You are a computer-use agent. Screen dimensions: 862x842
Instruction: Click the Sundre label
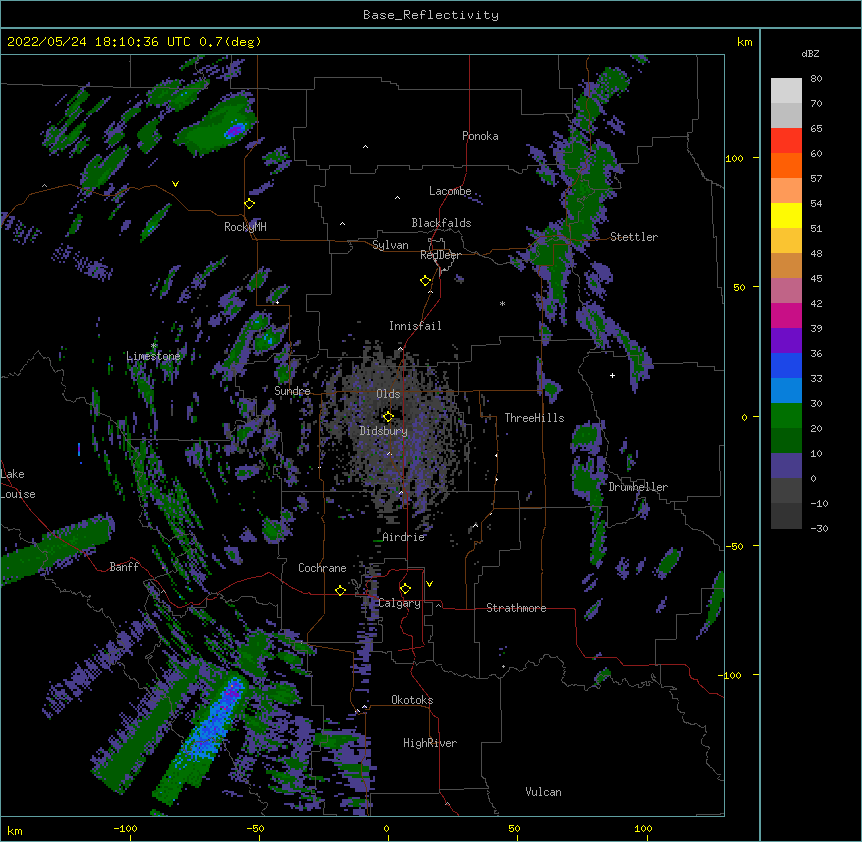(x=292, y=391)
